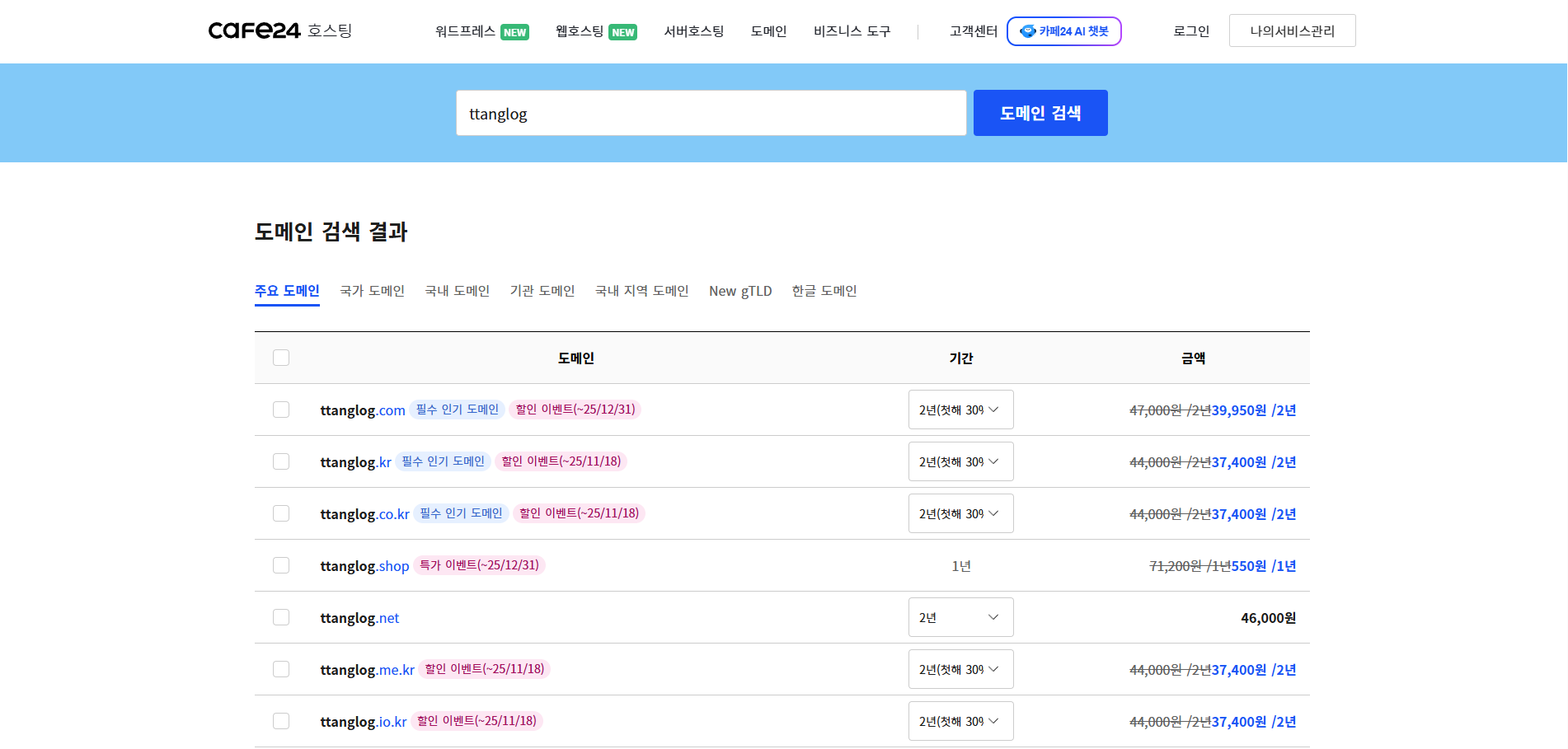Click the 로그인 link
The image size is (1568, 749).
pyautogui.click(x=1191, y=31)
